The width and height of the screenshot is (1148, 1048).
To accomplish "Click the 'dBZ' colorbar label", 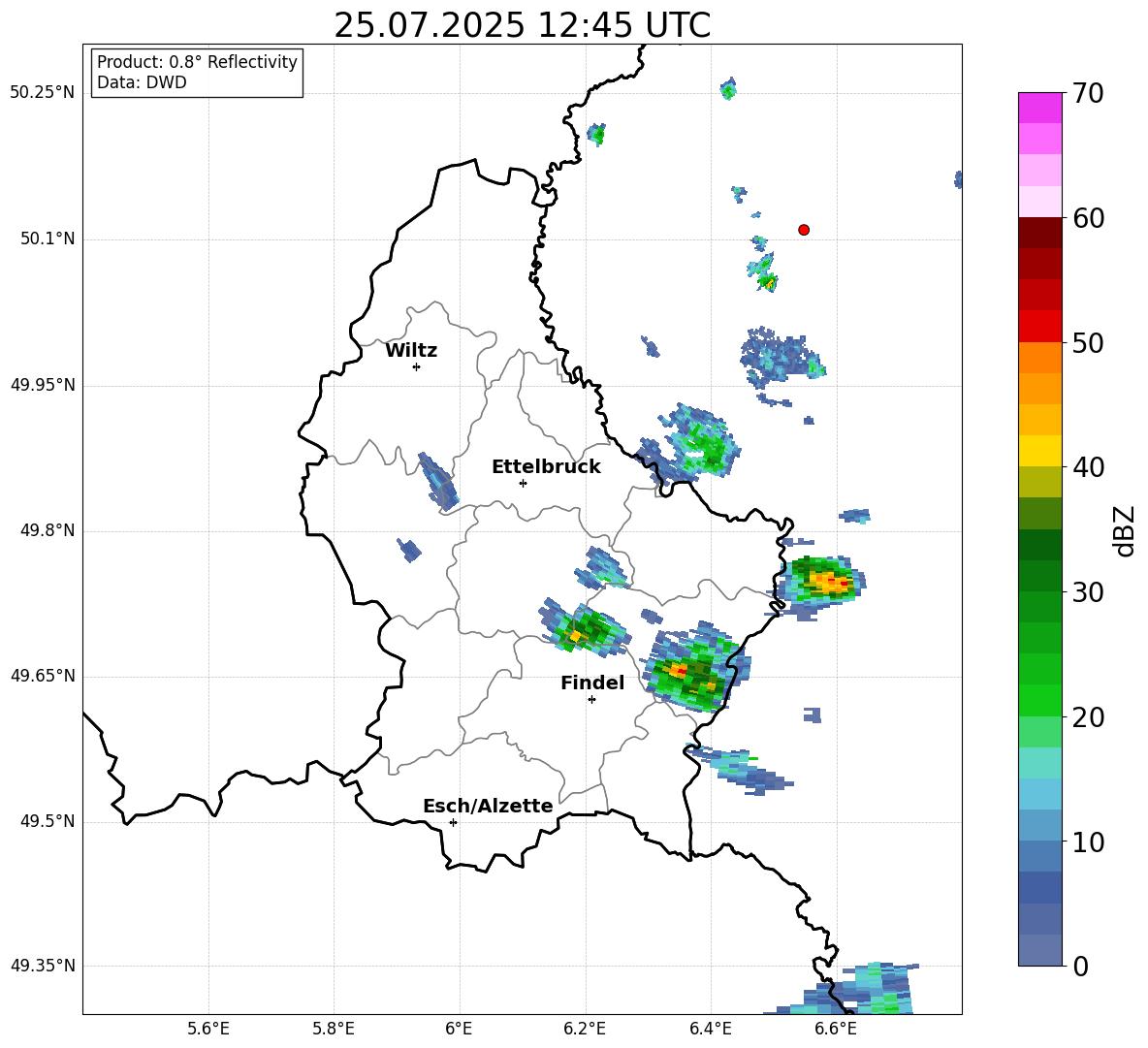I will [x=1123, y=530].
